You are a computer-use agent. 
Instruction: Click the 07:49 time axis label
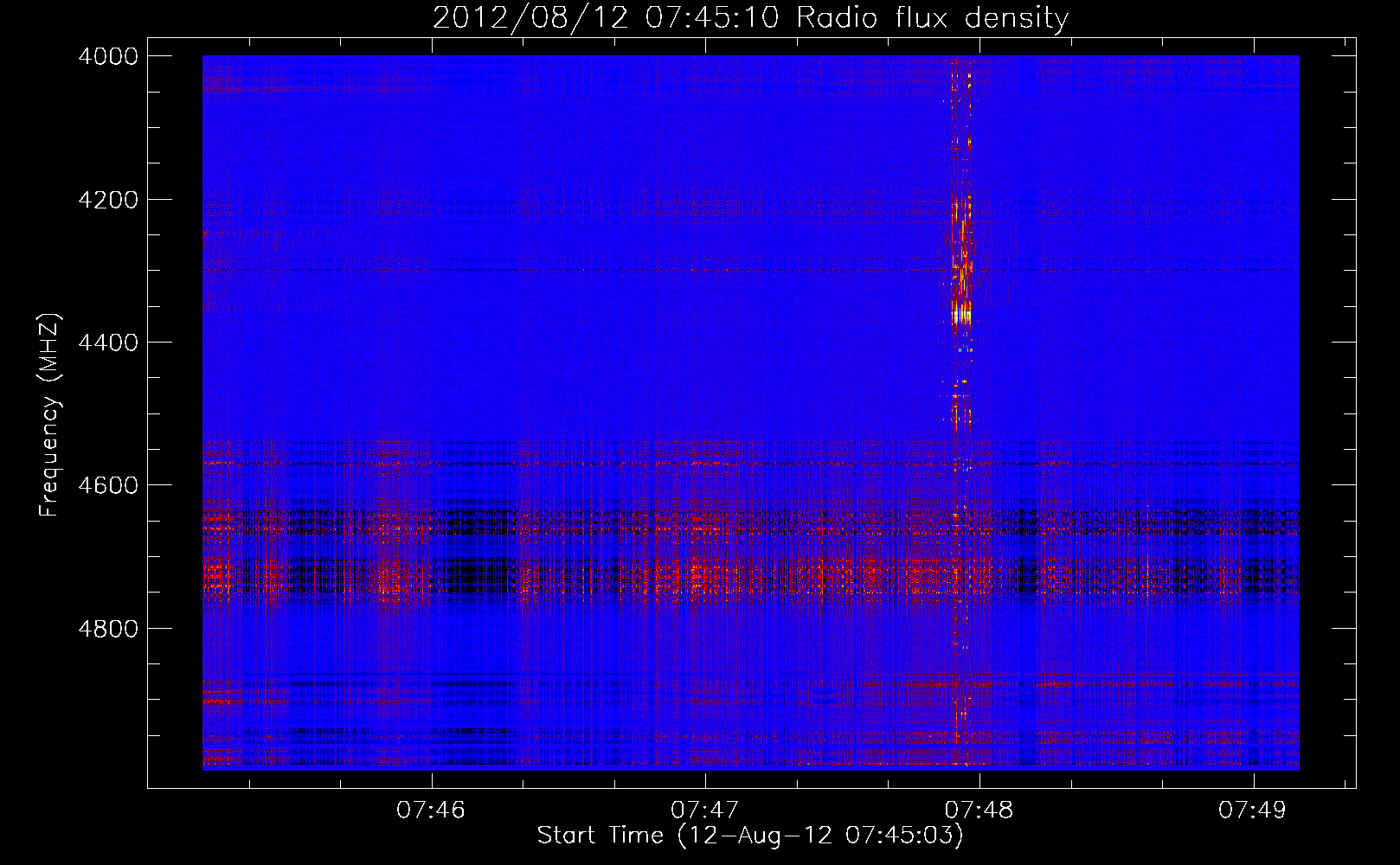pyautogui.click(x=1253, y=810)
